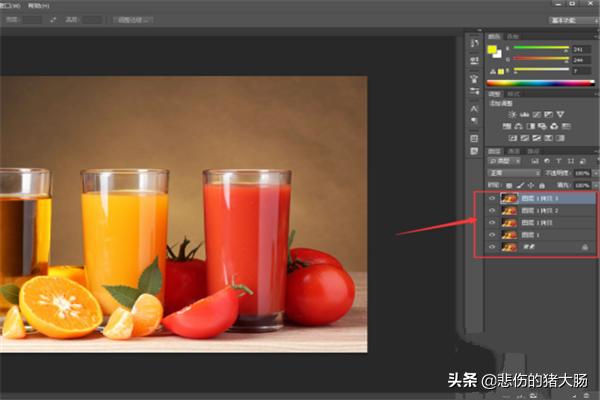The width and height of the screenshot is (600, 400).
Task: Click the rainbow color spectrum bar
Action: [540, 82]
